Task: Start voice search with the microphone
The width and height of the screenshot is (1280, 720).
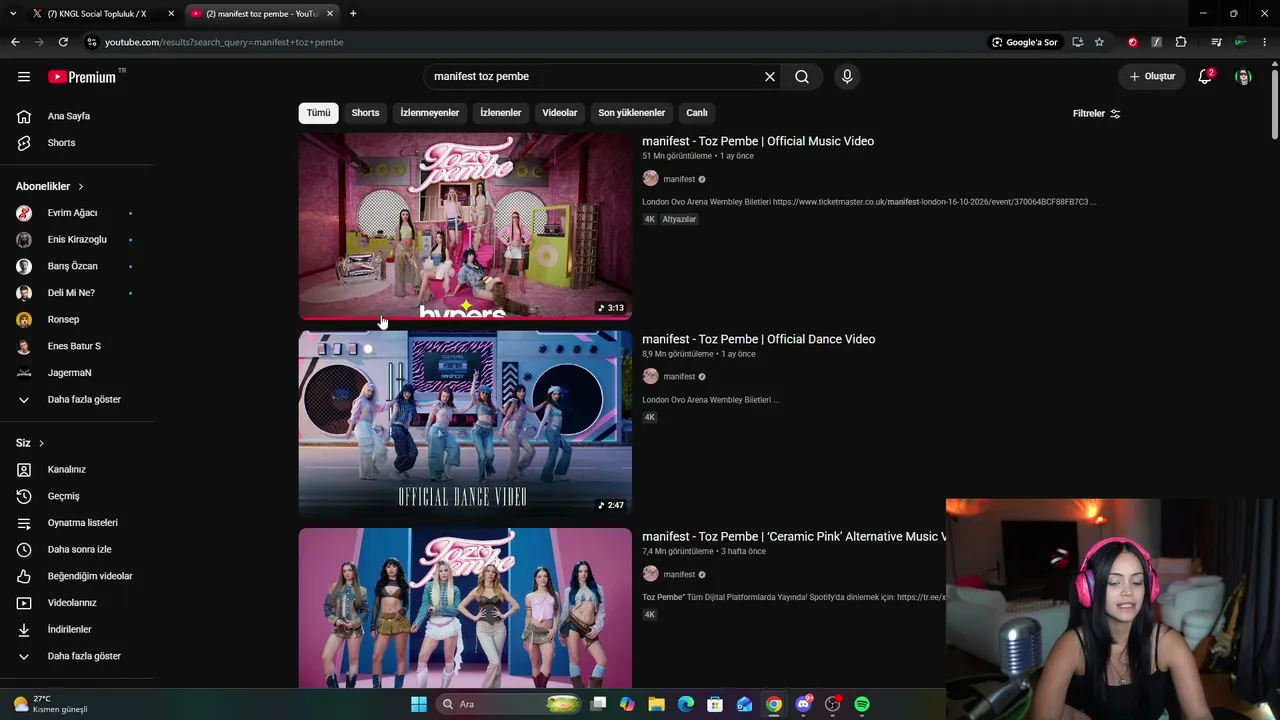Action: pos(847,77)
